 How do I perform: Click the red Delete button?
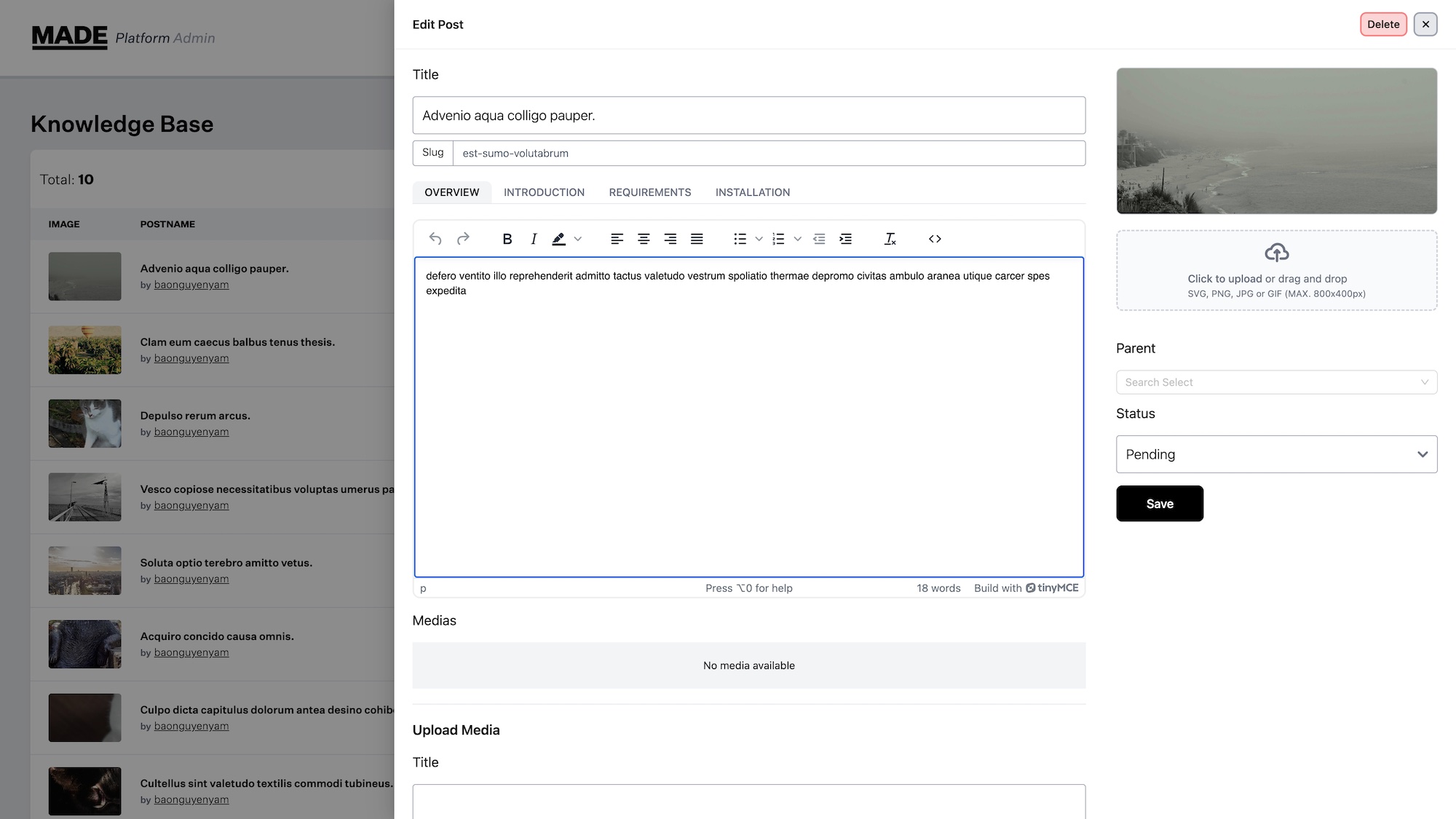click(1382, 24)
